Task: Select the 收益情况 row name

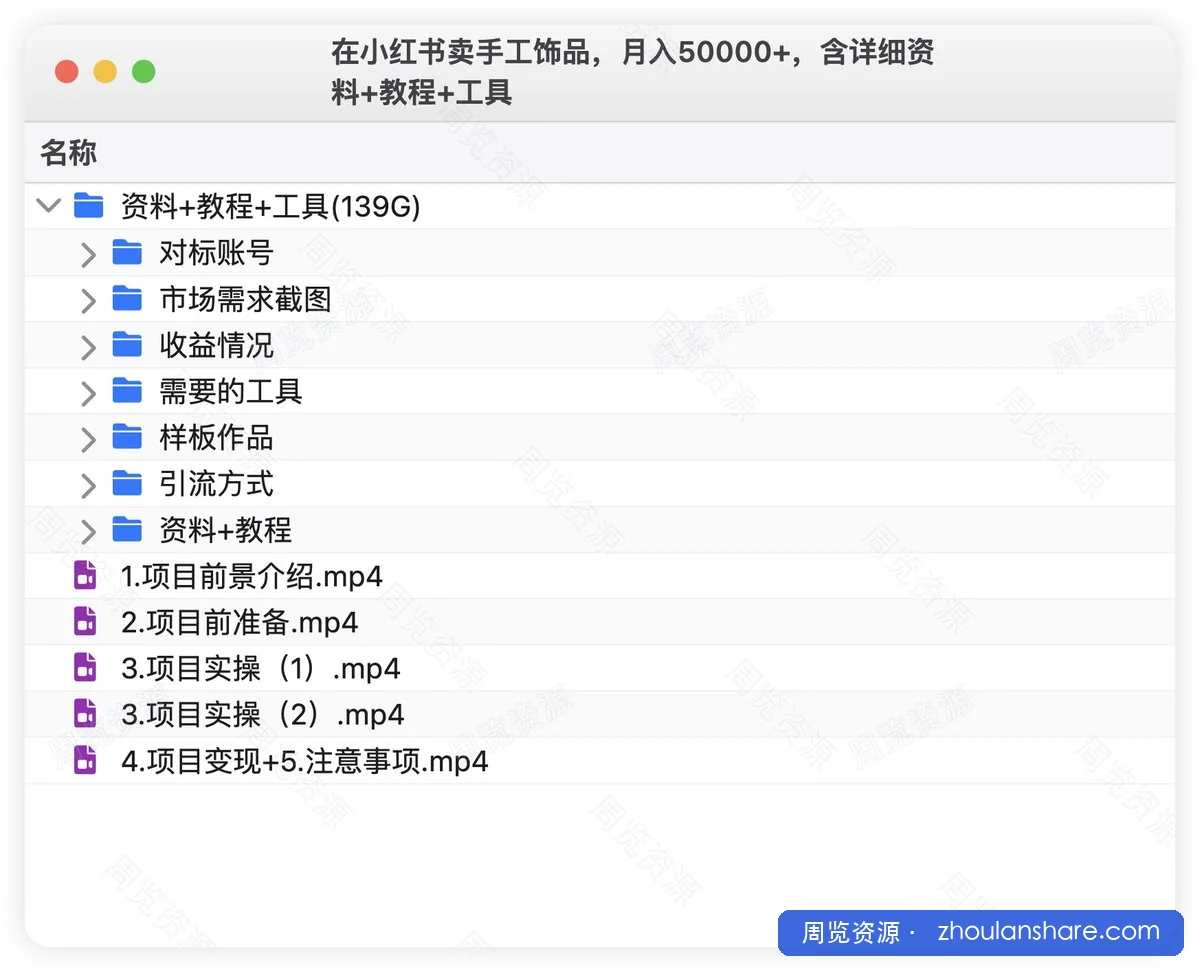Action: [216, 345]
